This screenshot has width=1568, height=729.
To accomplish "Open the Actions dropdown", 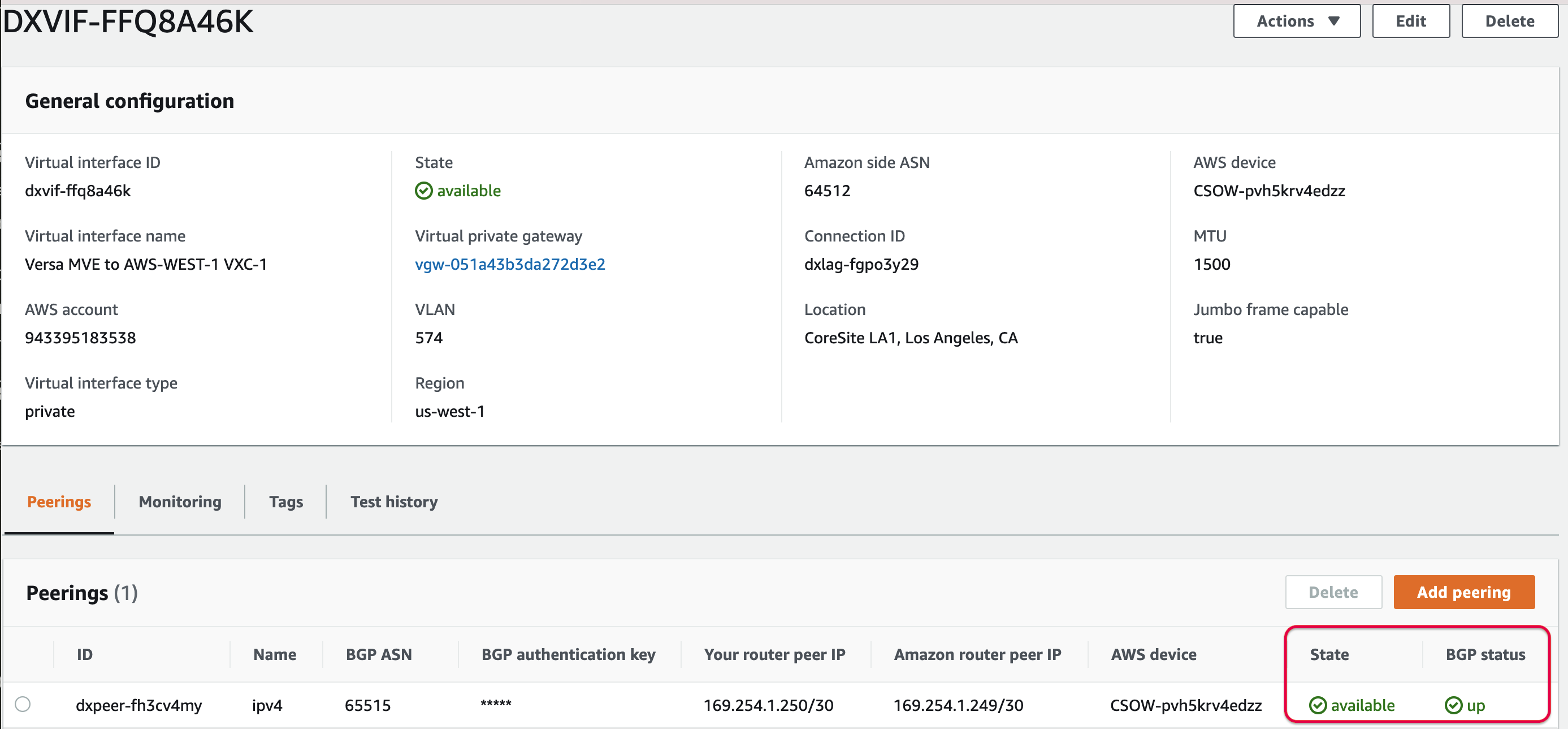I will click(x=1297, y=21).
